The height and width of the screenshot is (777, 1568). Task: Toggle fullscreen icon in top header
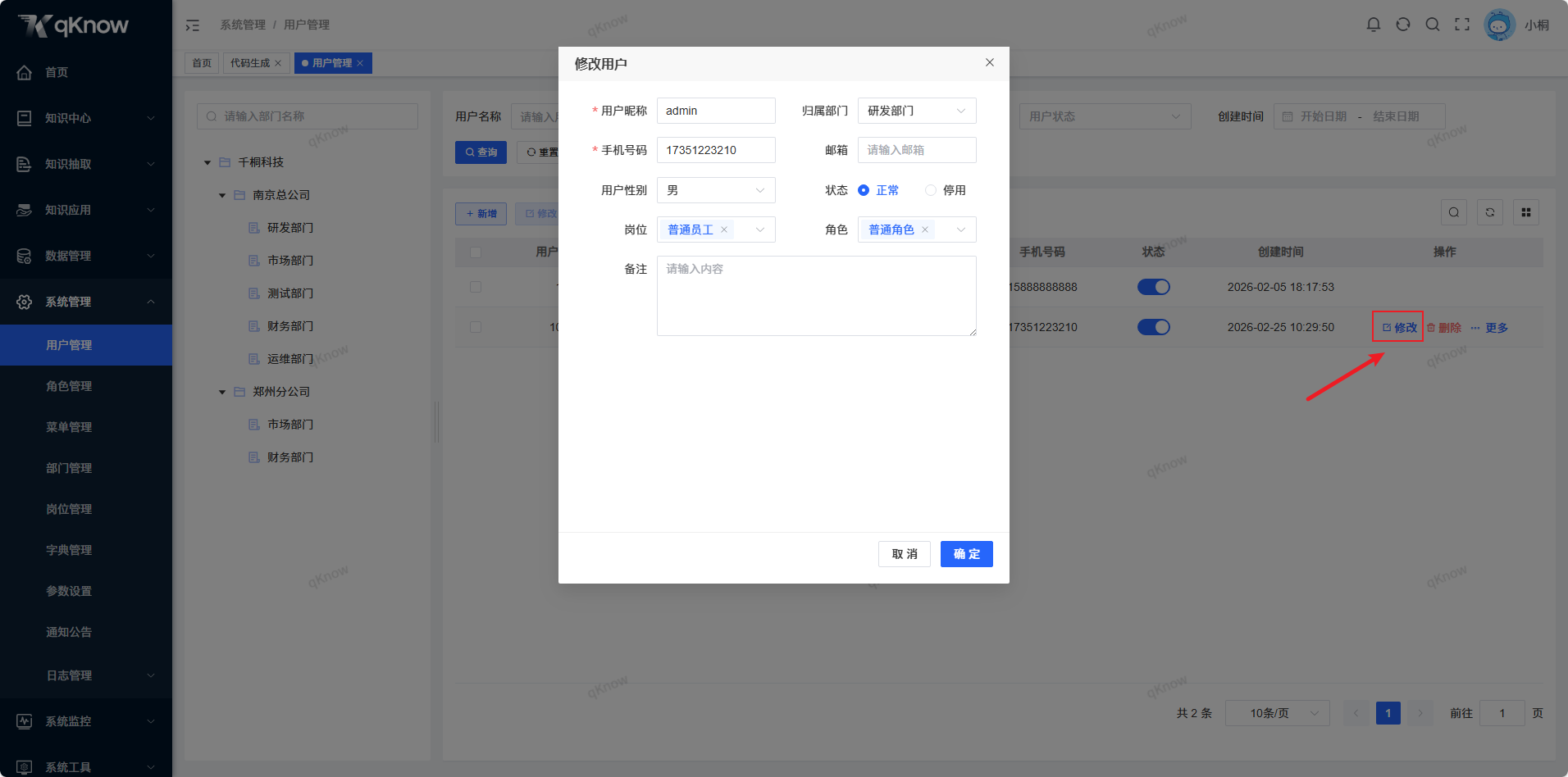1462,25
